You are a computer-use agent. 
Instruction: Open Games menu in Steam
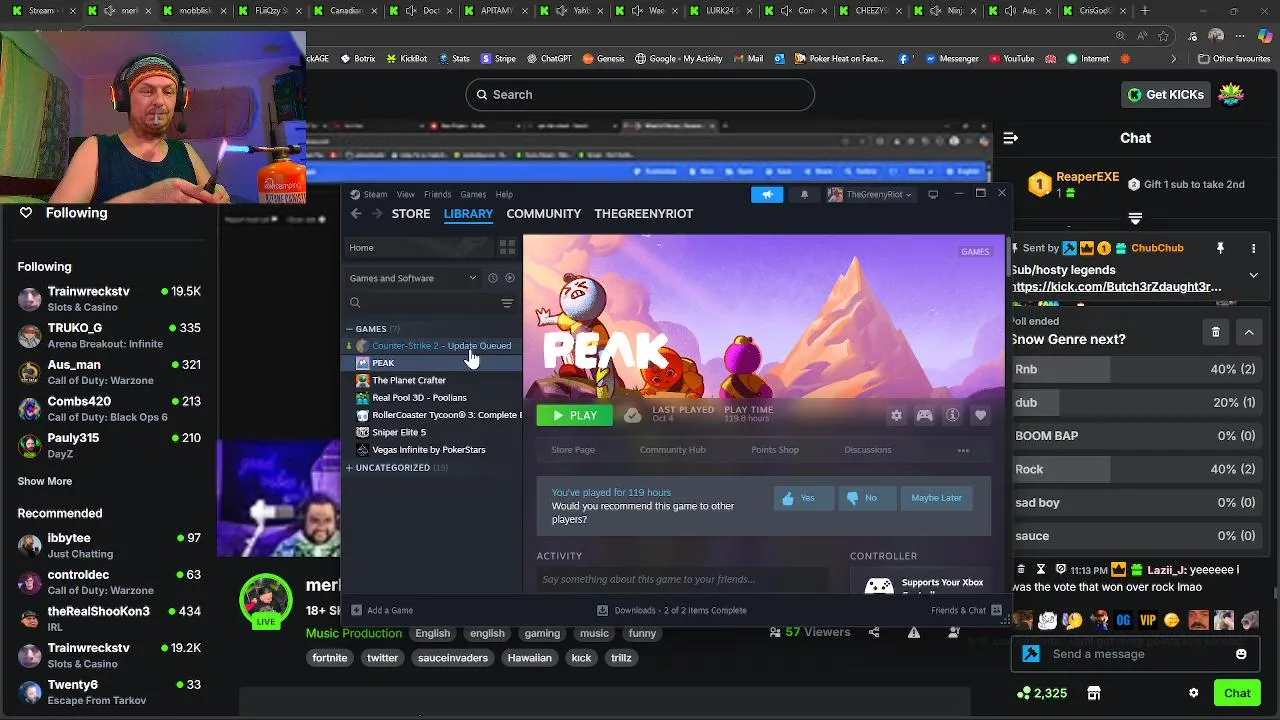click(473, 194)
